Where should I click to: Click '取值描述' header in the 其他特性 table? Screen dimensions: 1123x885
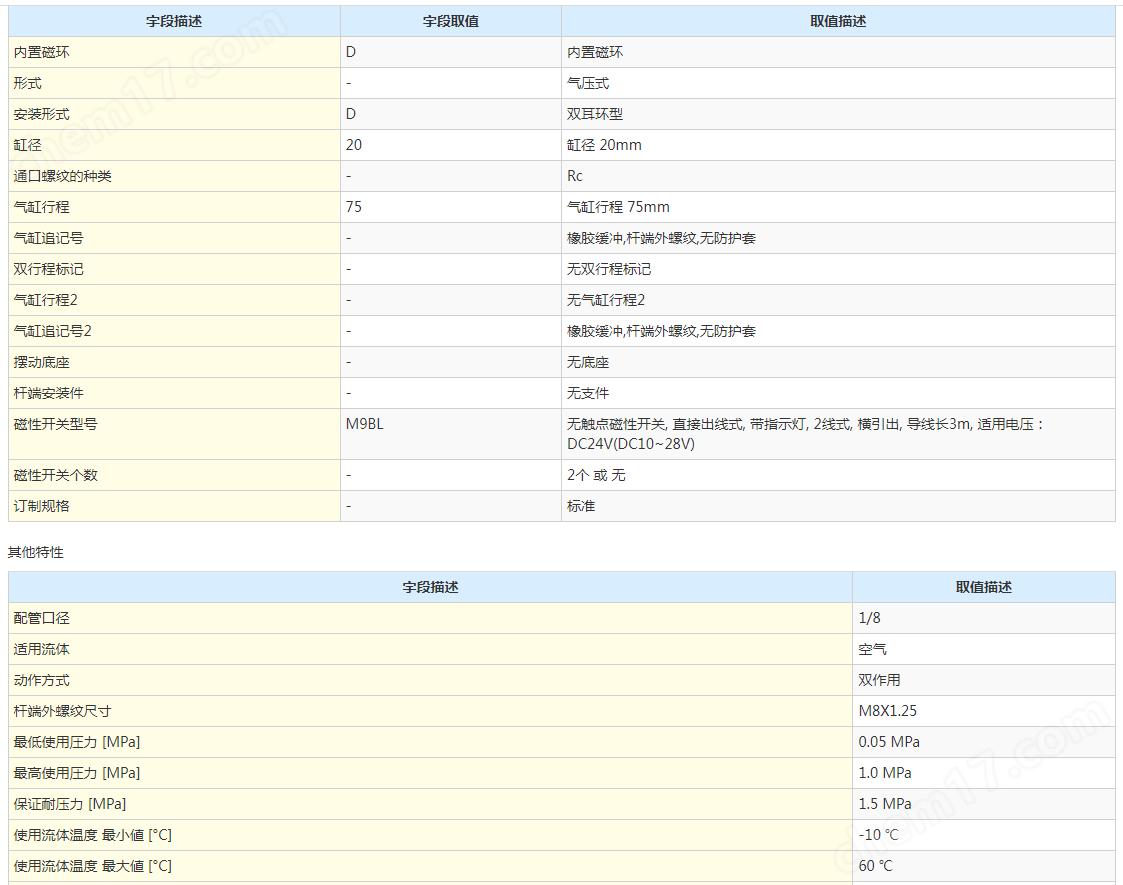tap(983, 587)
